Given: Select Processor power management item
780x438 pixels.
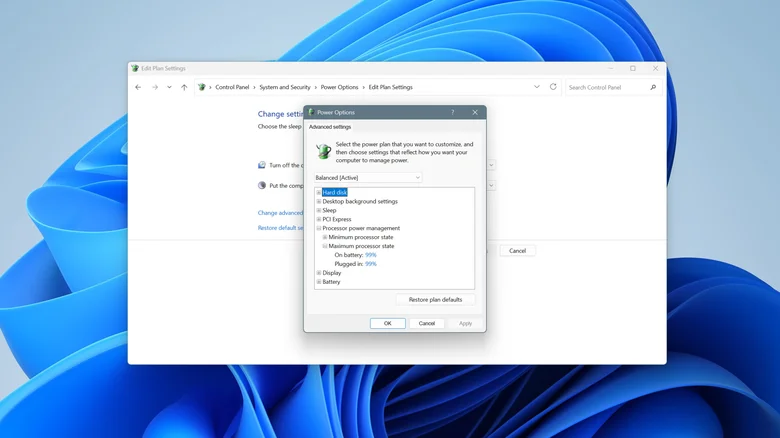Looking at the screenshot, I should click(361, 228).
